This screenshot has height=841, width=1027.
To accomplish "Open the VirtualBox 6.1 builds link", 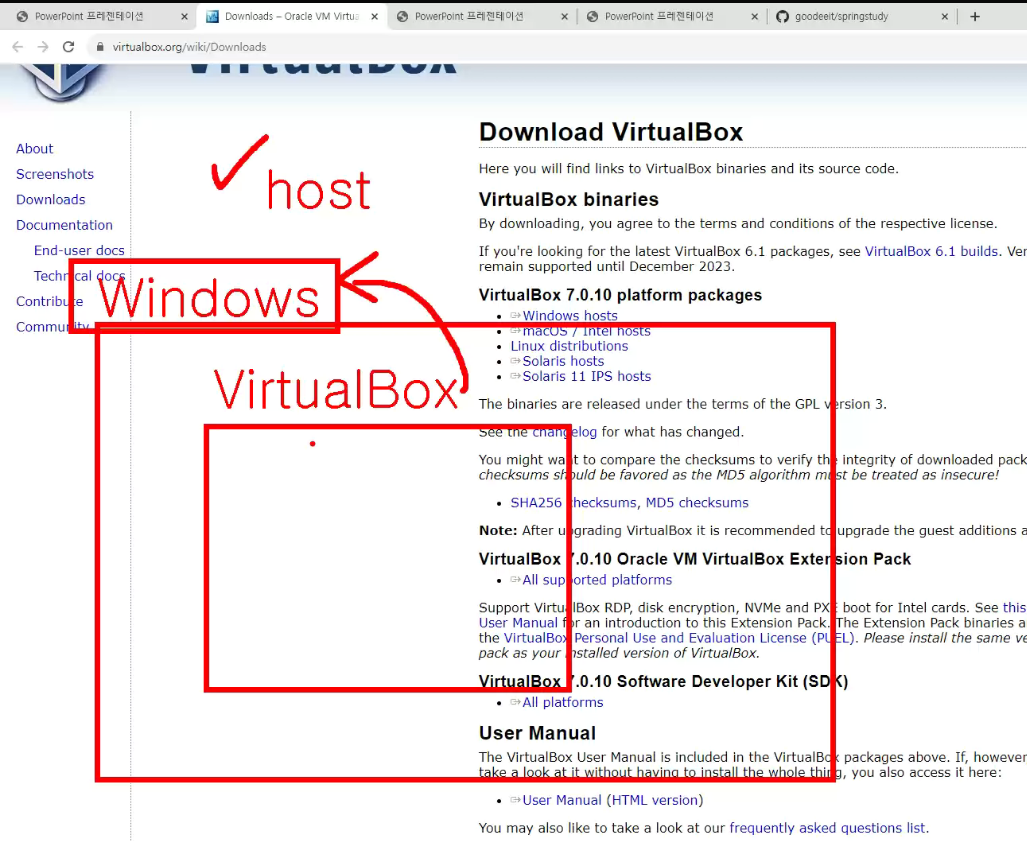I will point(931,252).
